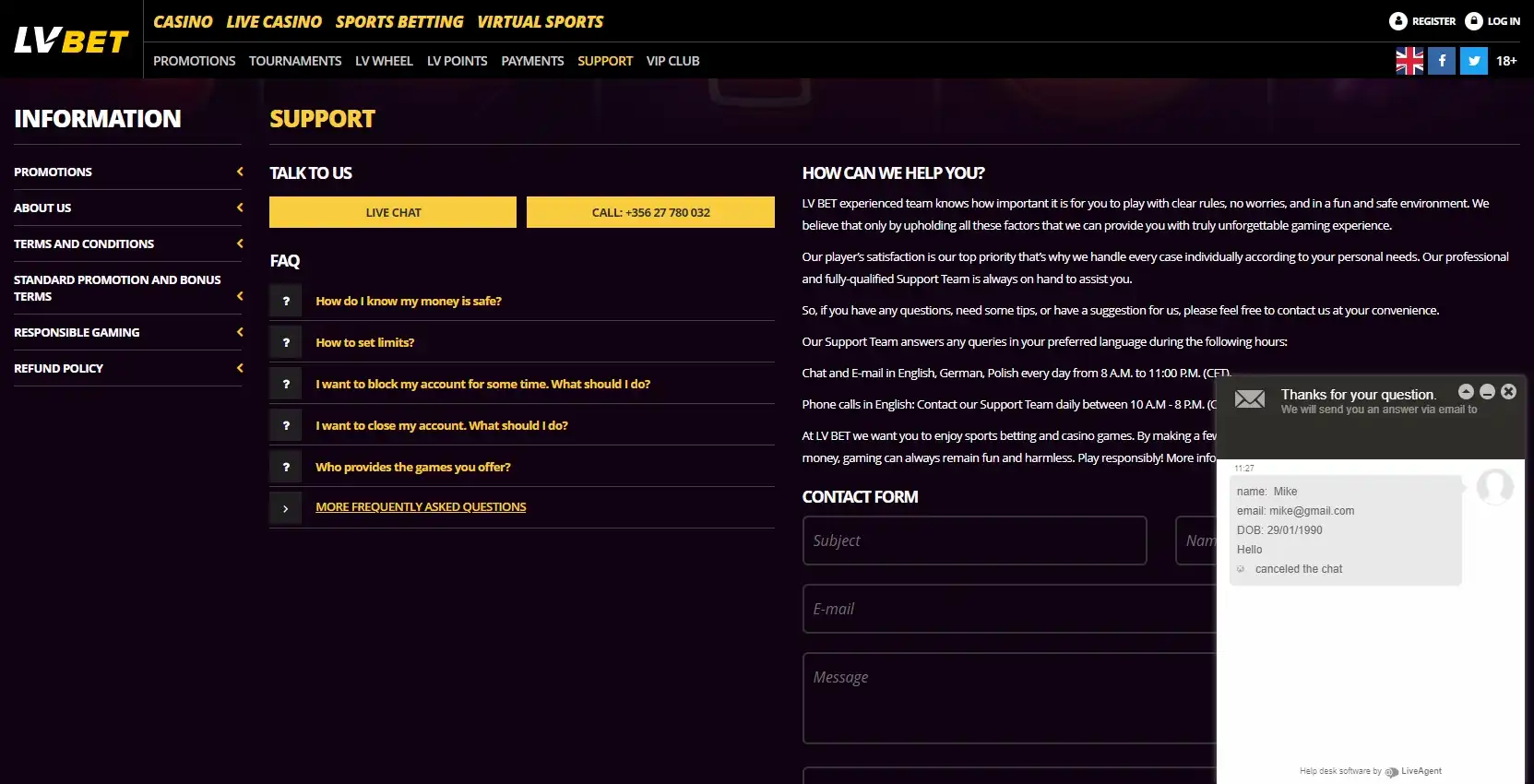Screen dimensions: 1534x784
Task: Click the Log In text link
Action: (x=1504, y=21)
